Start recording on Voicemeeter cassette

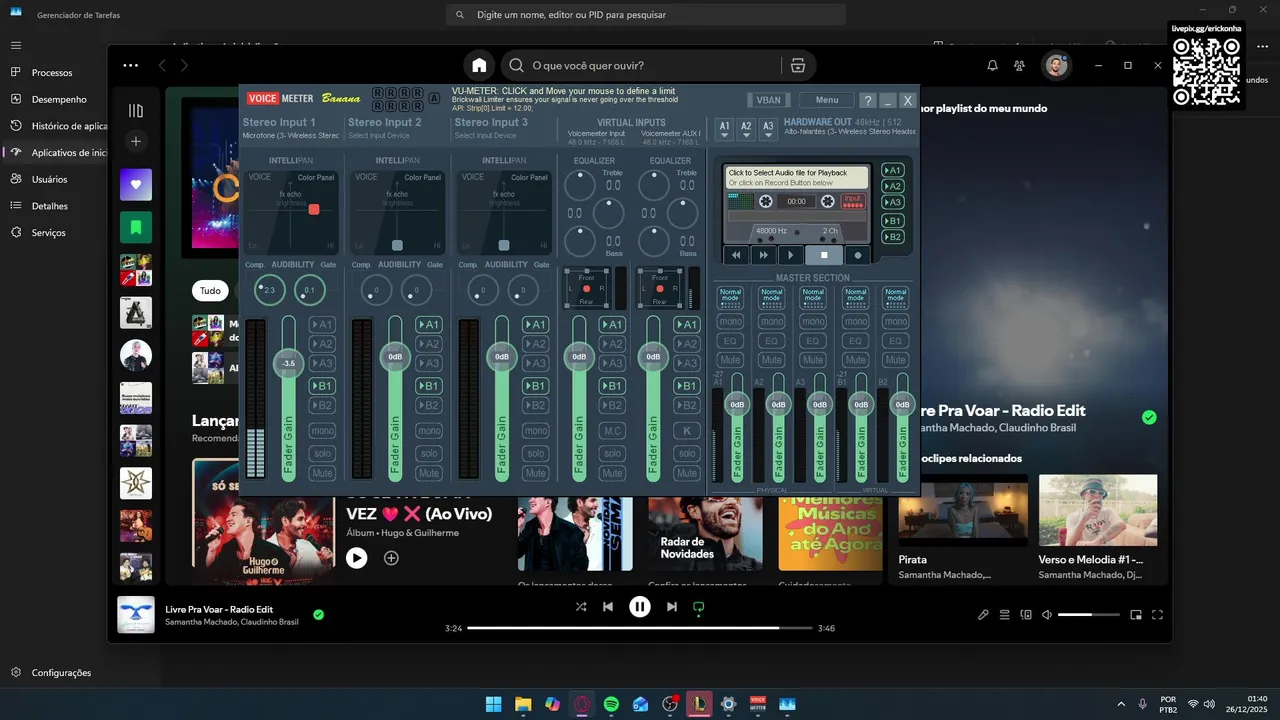[857, 255]
